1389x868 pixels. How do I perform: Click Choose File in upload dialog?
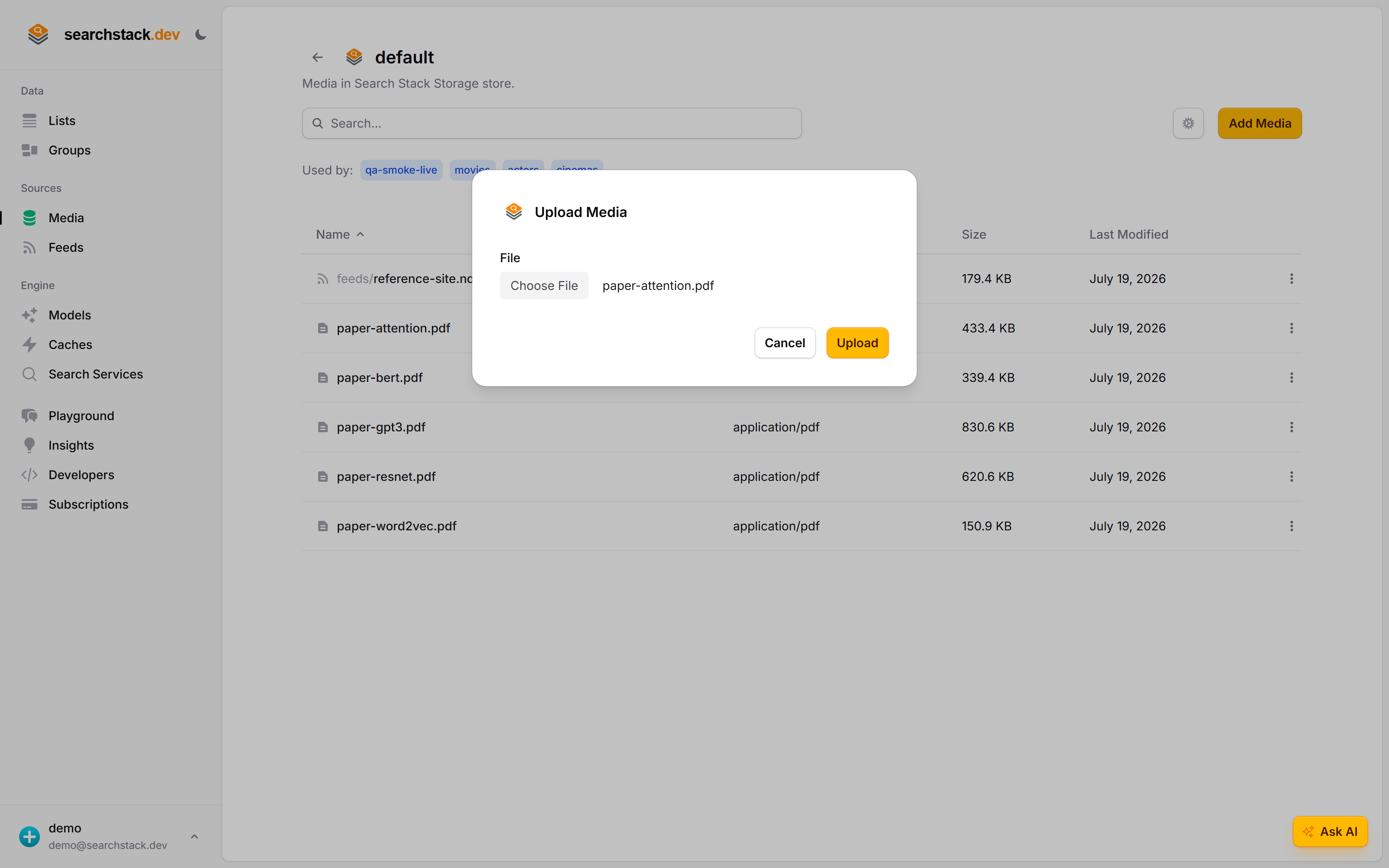click(544, 285)
